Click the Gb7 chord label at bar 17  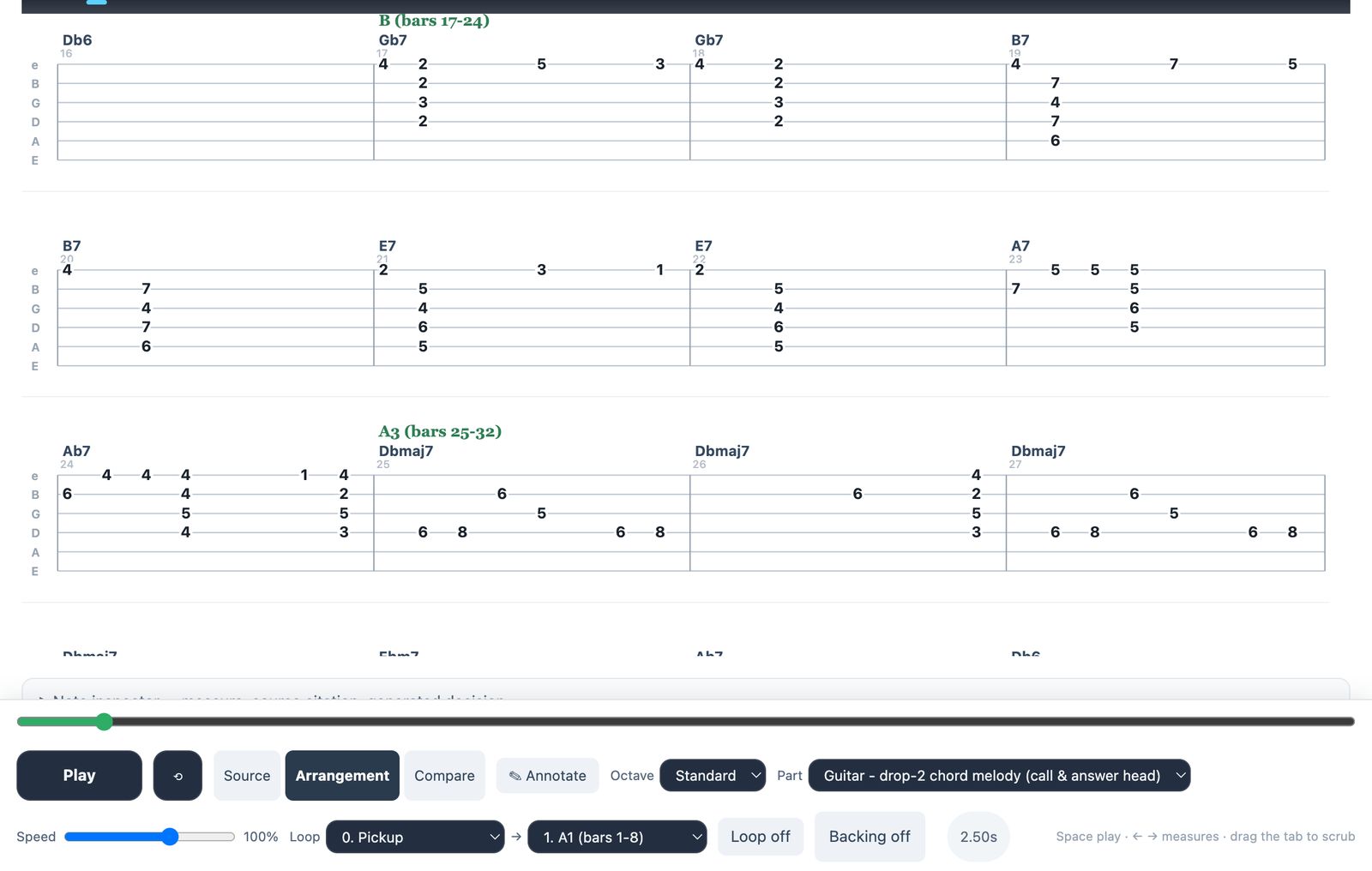click(393, 40)
